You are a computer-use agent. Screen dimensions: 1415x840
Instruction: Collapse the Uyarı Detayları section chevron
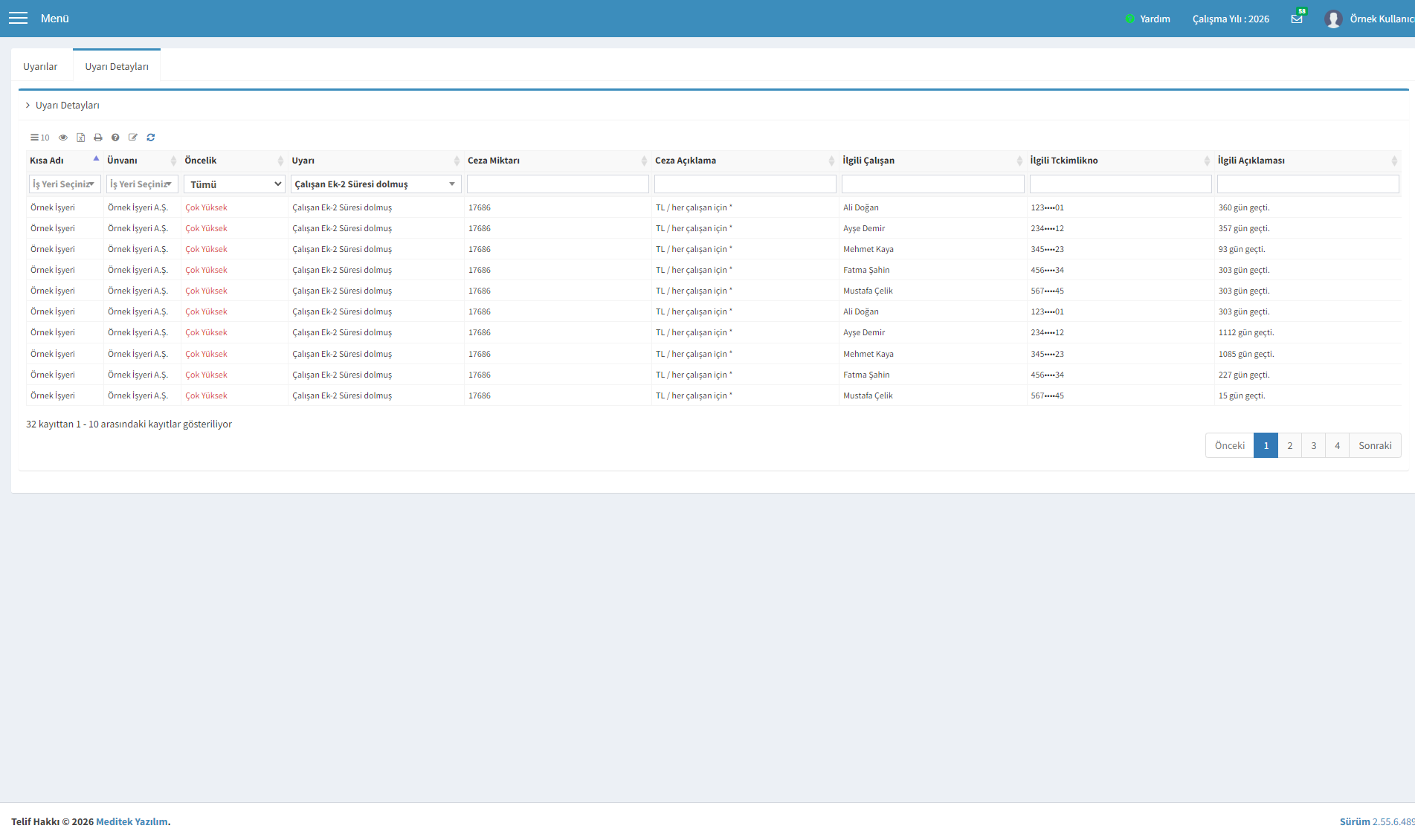(28, 106)
